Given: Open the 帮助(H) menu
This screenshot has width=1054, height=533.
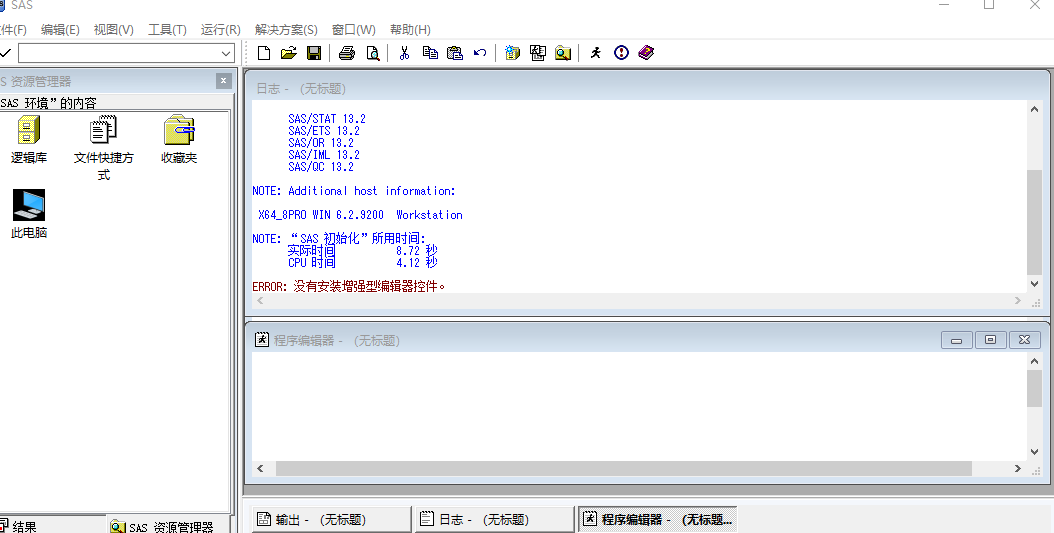Looking at the screenshot, I should [410, 30].
